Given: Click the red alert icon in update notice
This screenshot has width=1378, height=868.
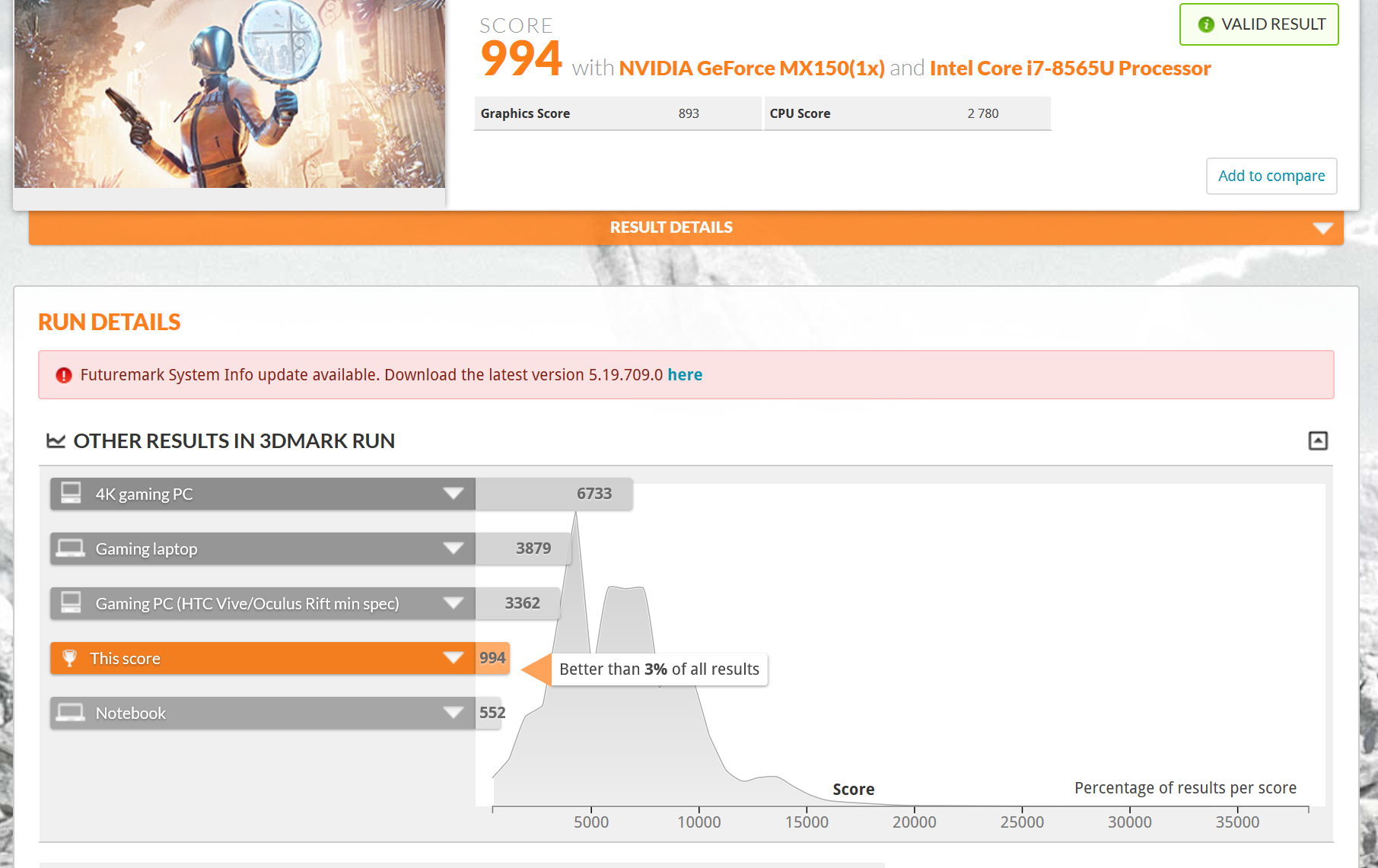Looking at the screenshot, I should click(x=64, y=375).
